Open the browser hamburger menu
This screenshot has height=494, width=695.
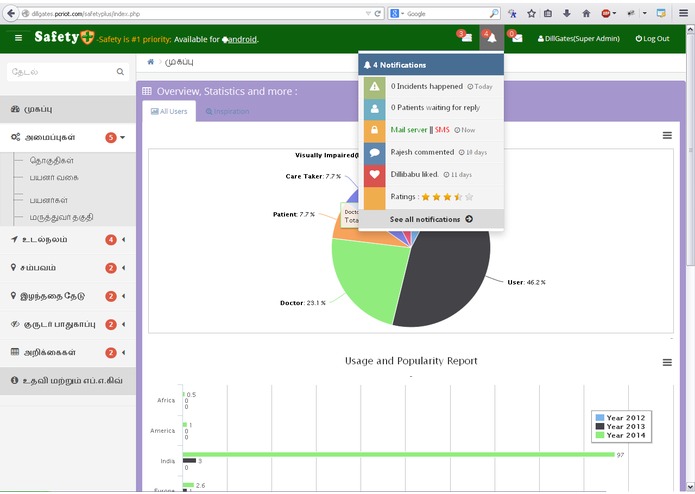tap(683, 13)
